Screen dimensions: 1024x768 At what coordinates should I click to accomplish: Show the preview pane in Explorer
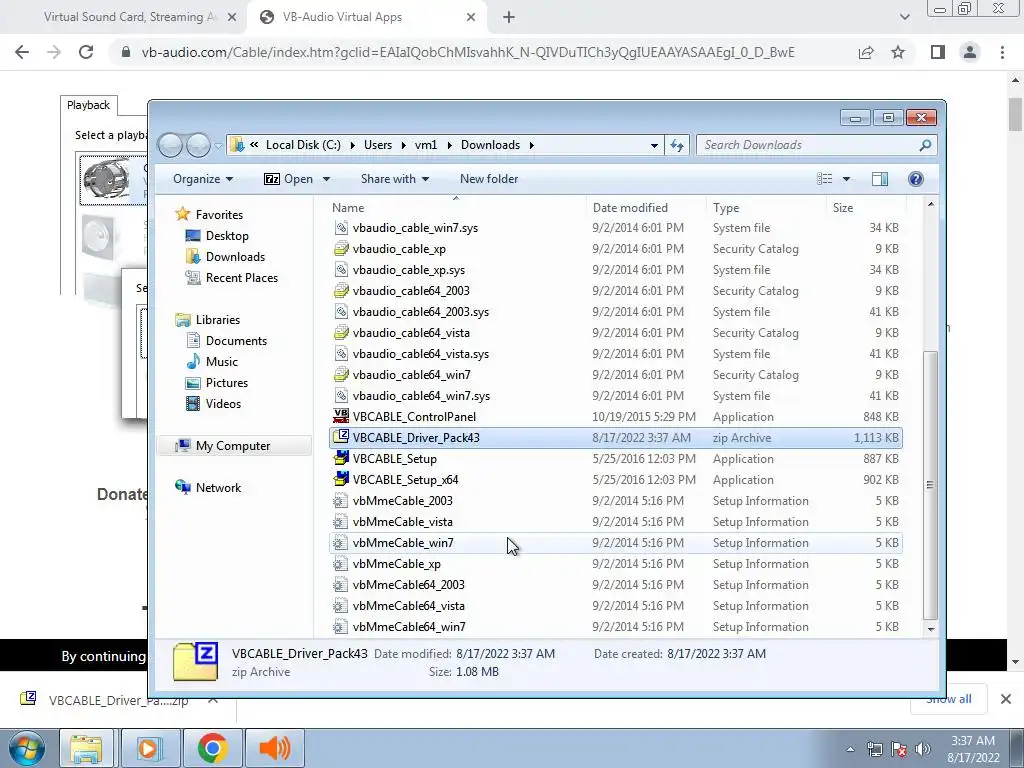pos(880,179)
